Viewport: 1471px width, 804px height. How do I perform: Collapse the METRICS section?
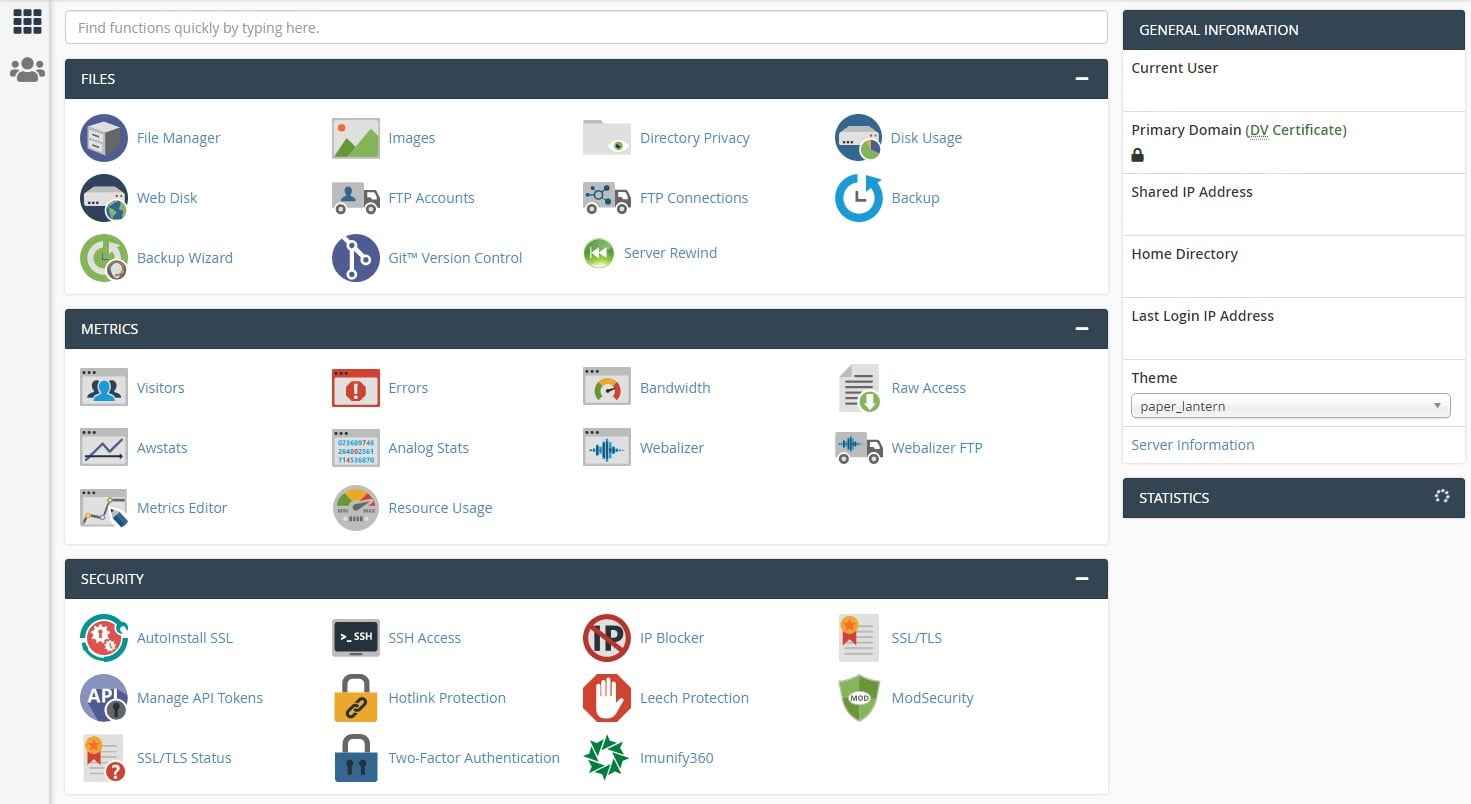1082,328
